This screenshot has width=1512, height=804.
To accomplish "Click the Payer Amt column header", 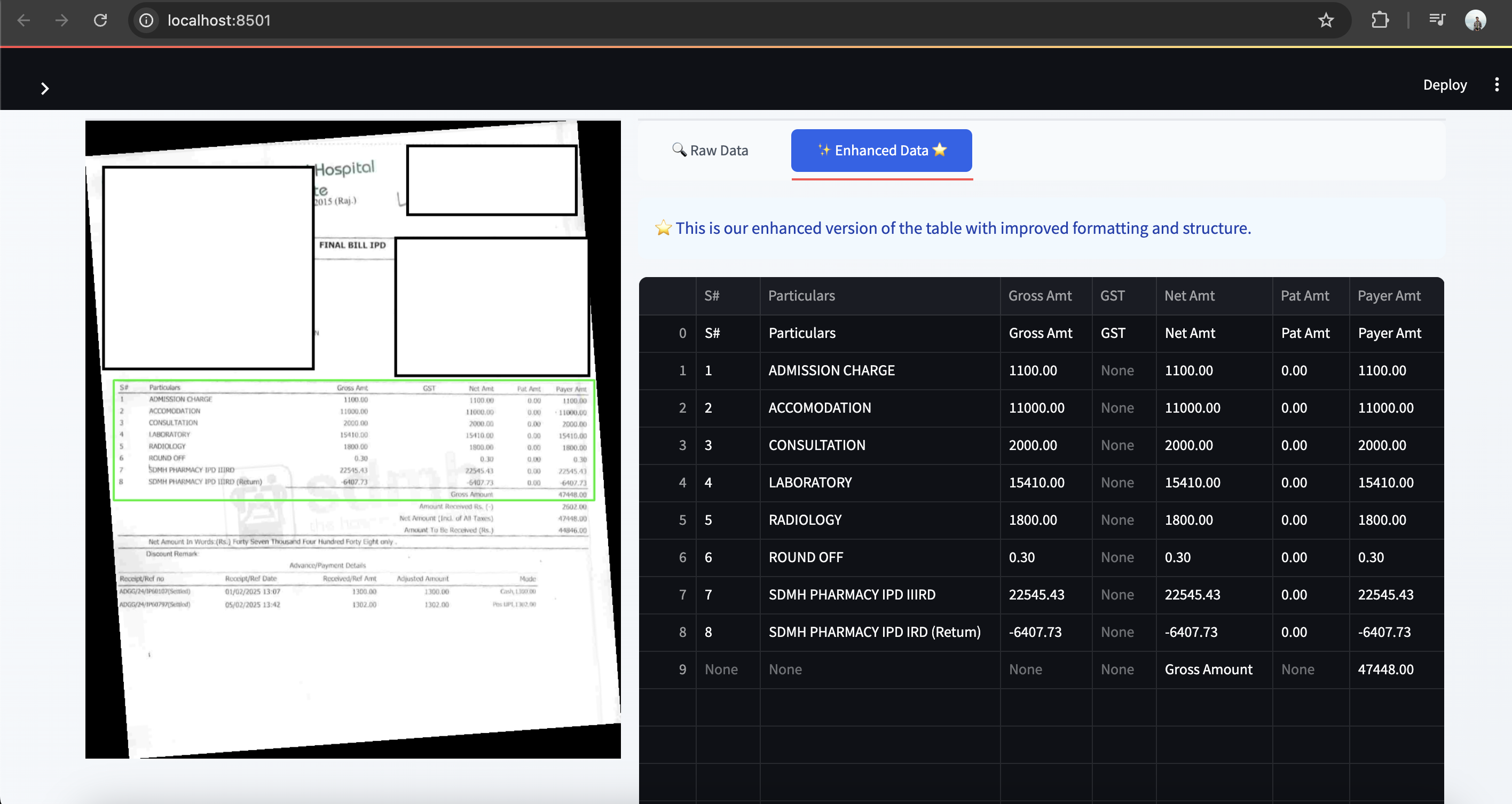I will 1389,296.
